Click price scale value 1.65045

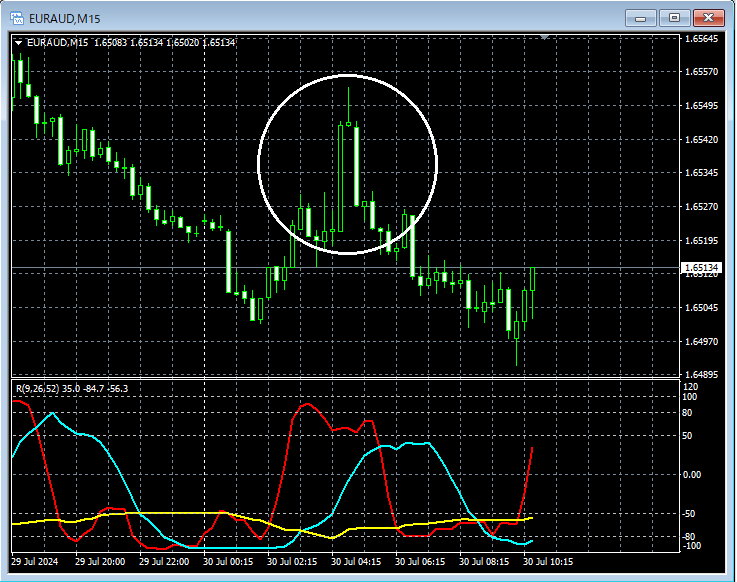[x=701, y=307]
